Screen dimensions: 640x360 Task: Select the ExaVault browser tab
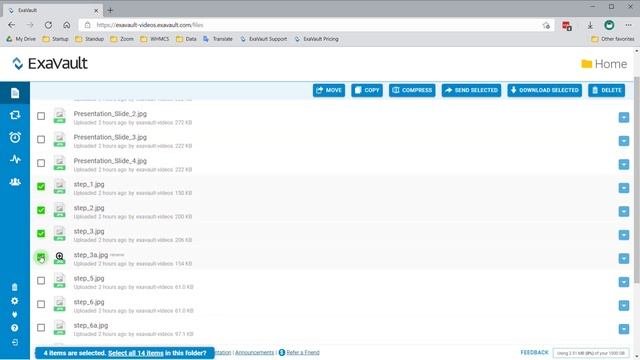(x=53, y=10)
